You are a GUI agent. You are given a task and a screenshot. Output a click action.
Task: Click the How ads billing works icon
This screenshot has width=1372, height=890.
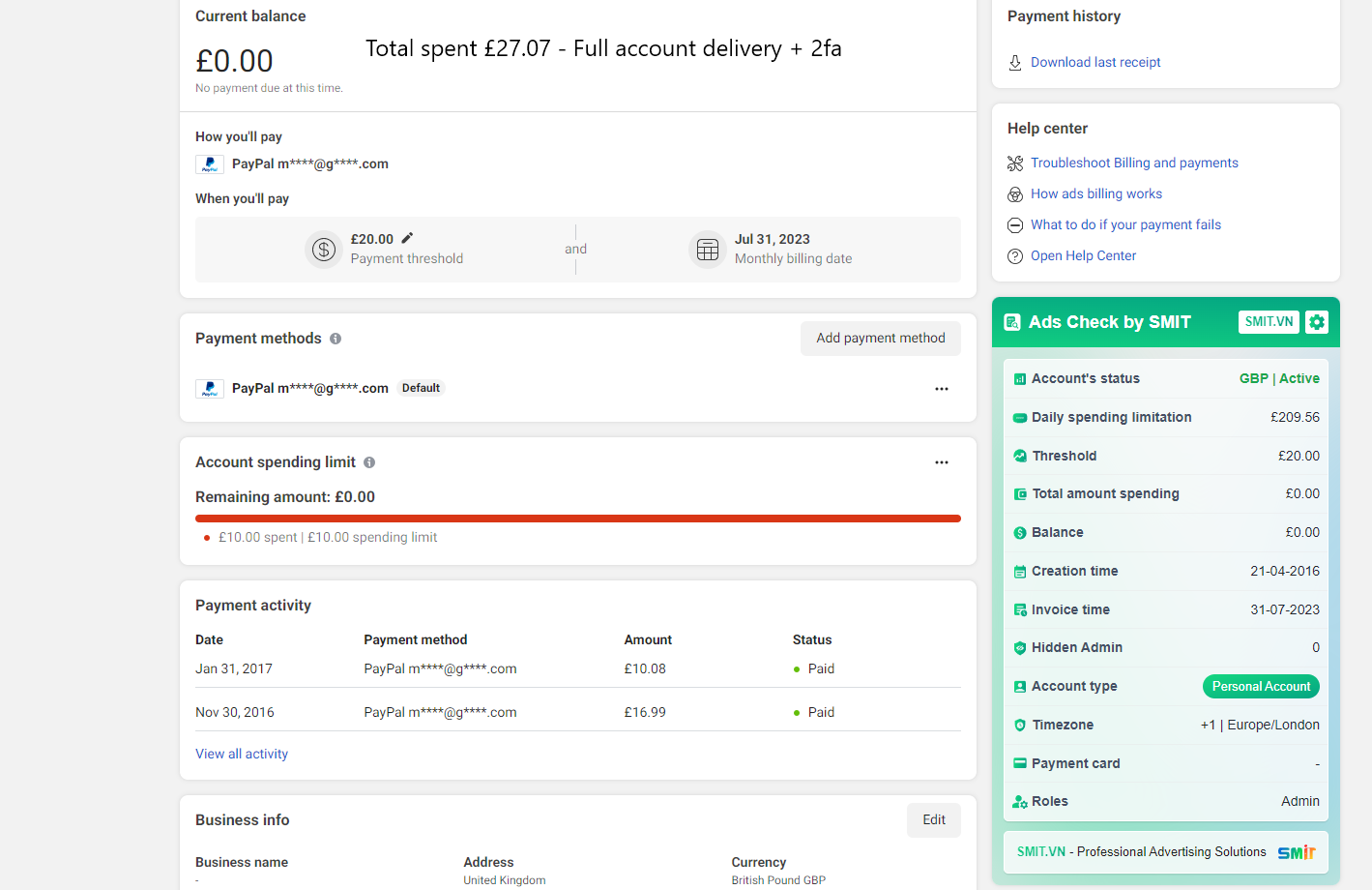coord(1015,194)
